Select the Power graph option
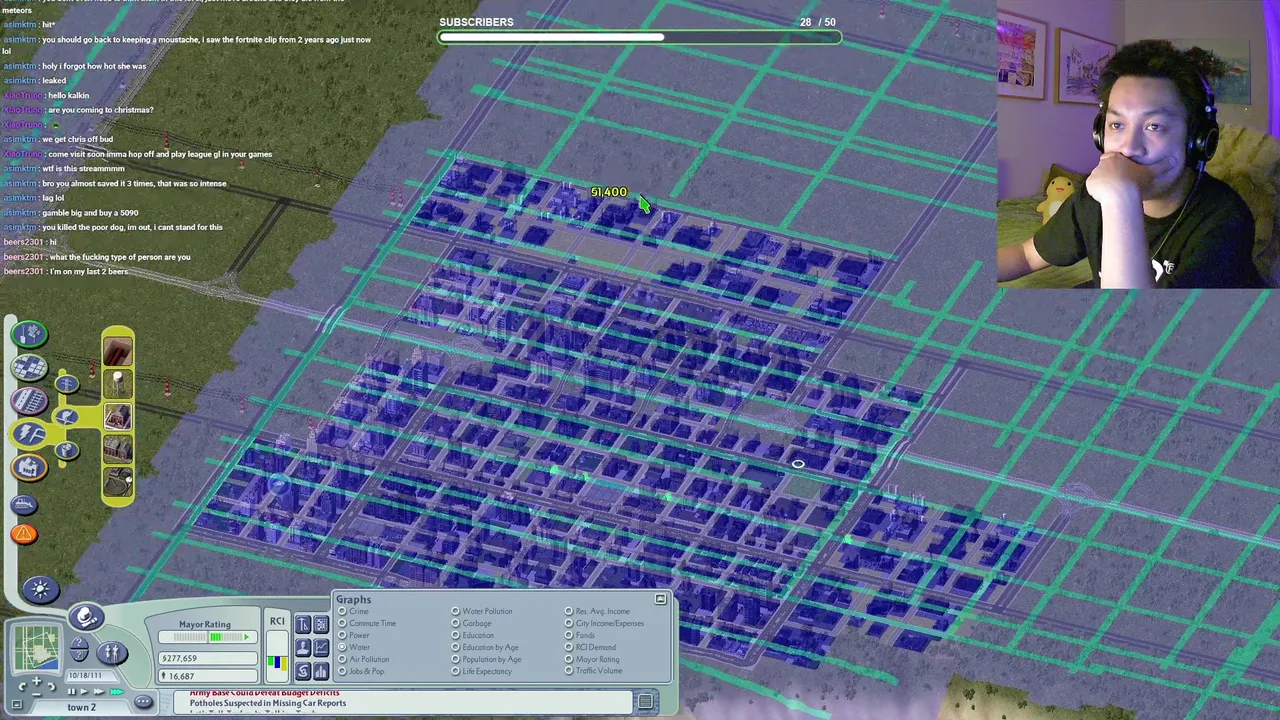The height and width of the screenshot is (720, 1280). [342, 635]
